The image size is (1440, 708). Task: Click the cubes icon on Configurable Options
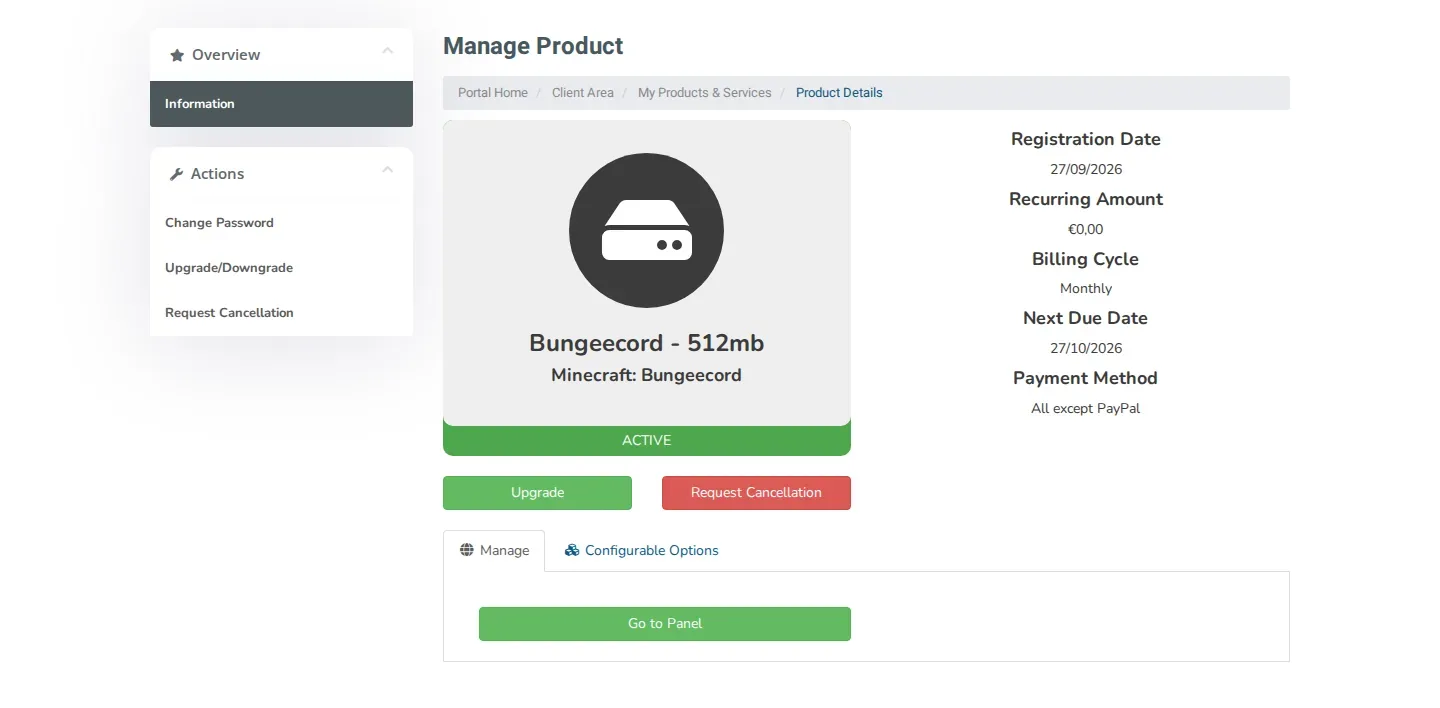[x=572, y=550]
